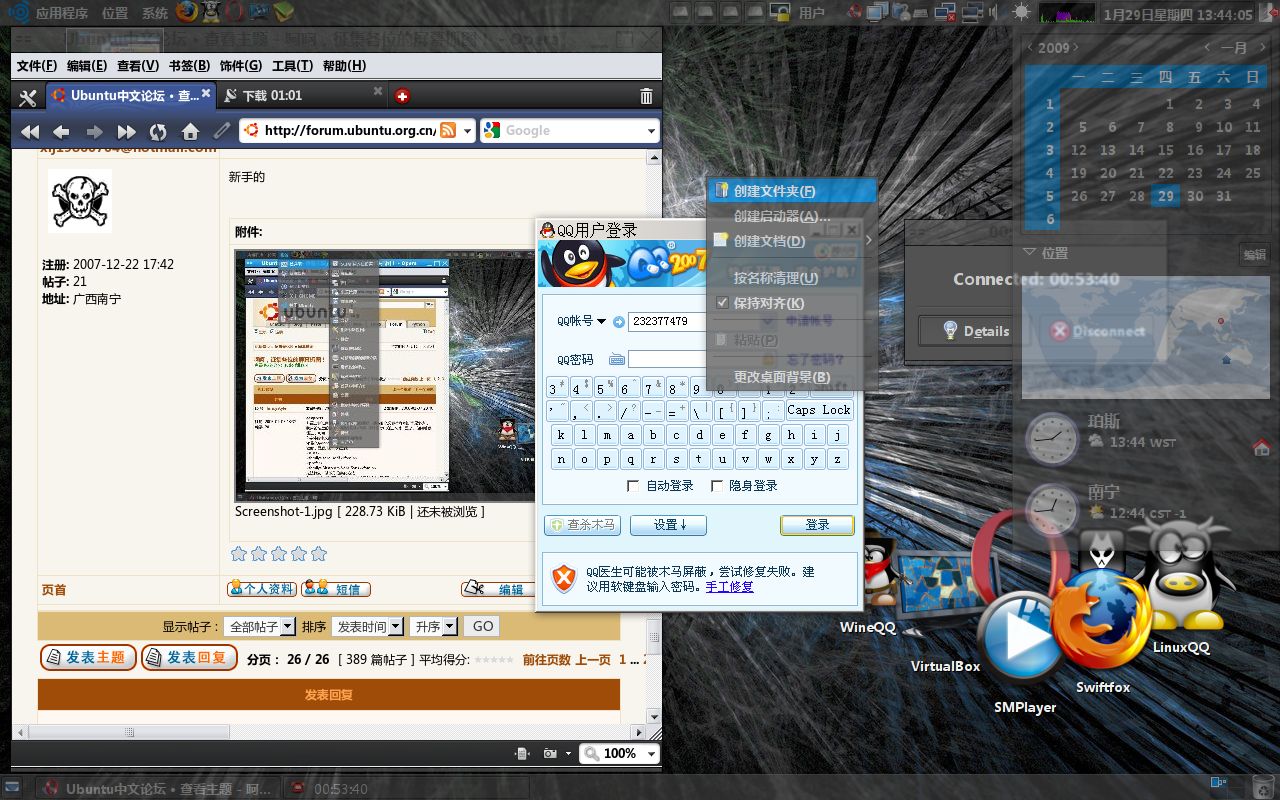Click the QQ帐号 number input field
The image size is (1280, 800).
(x=668, y=322)
